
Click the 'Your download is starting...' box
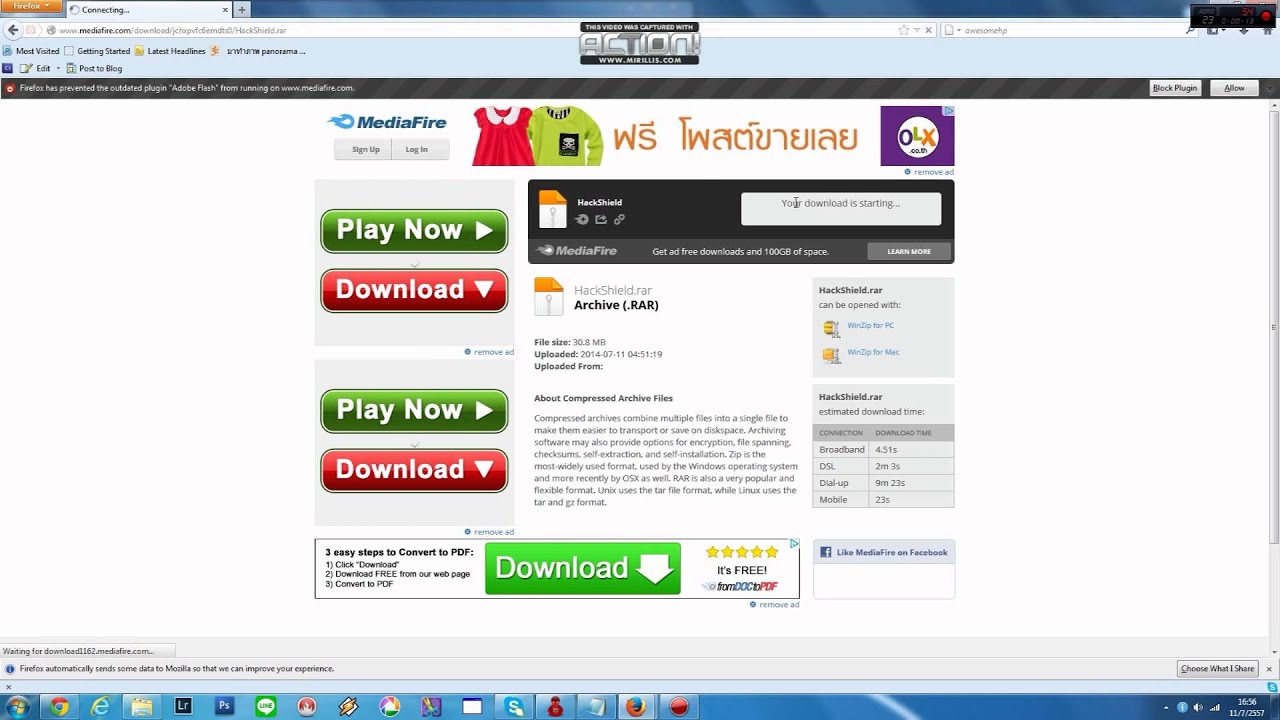pyautogui.click(x=841, y=209)
